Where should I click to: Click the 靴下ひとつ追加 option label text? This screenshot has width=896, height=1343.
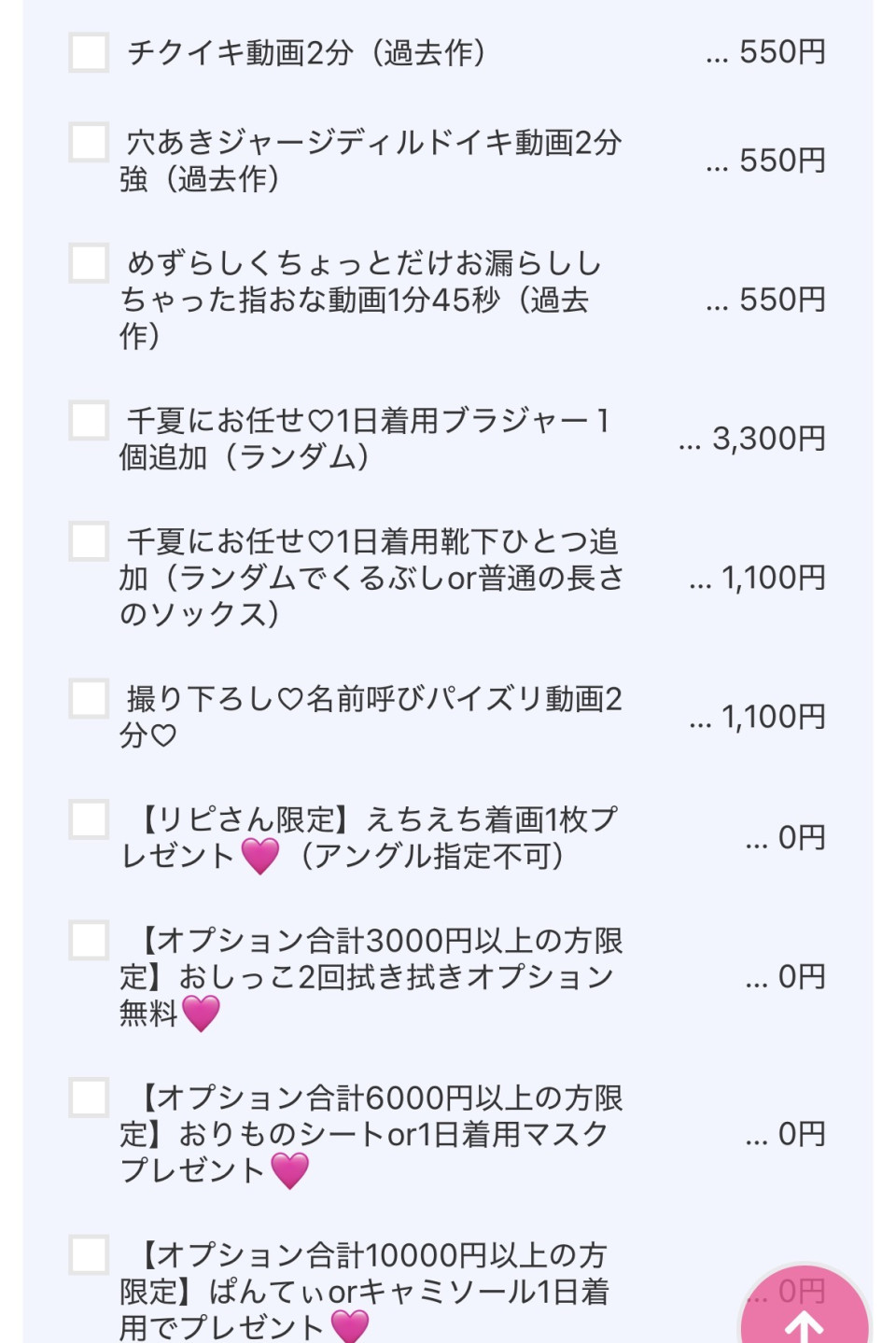[x=371, y=578]
